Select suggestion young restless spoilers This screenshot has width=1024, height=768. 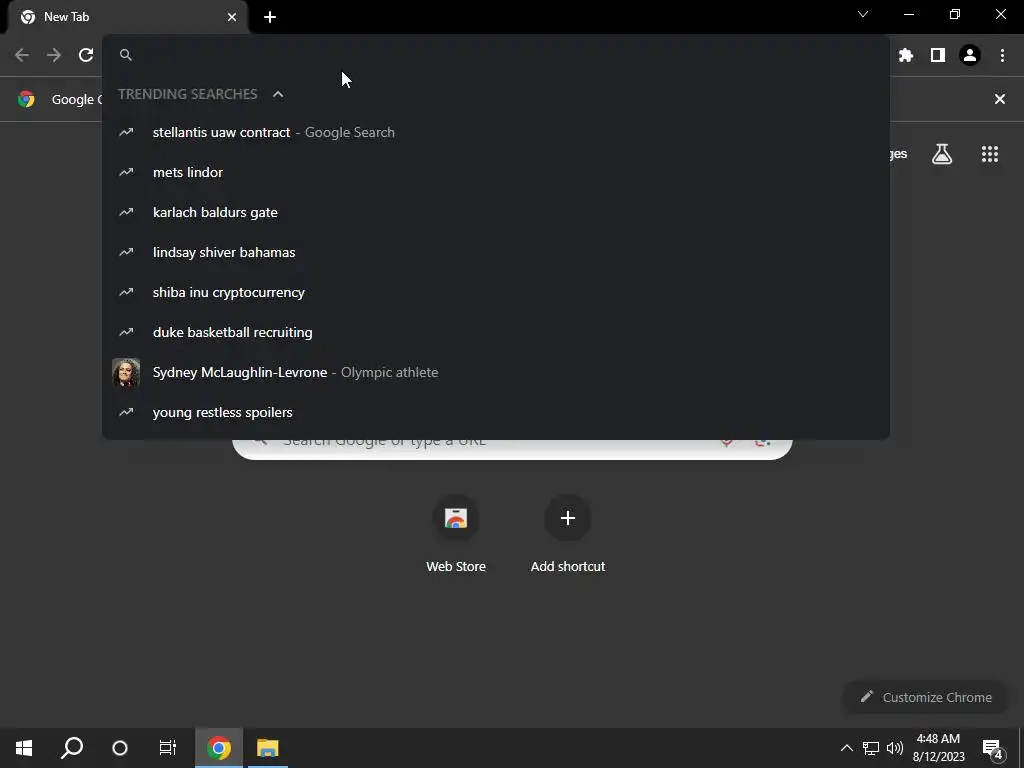496,412
